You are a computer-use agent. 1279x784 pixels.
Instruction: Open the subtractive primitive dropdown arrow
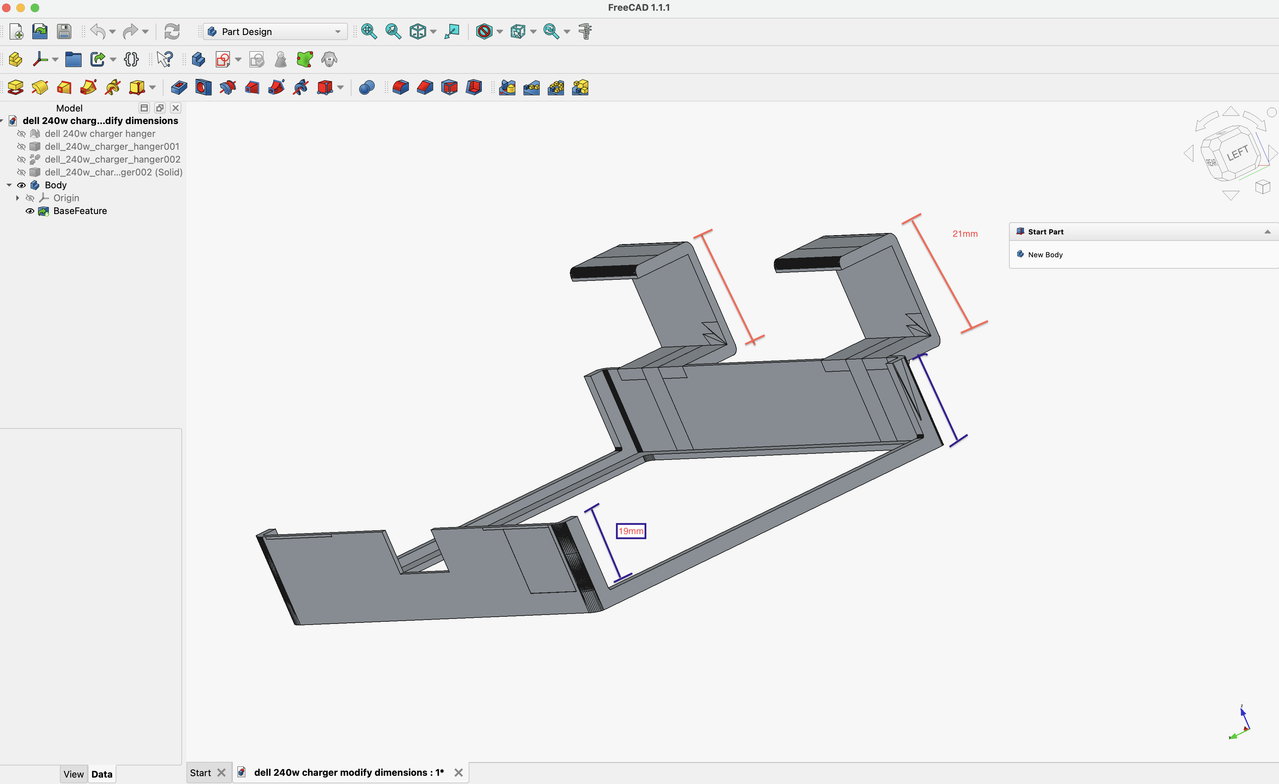[341, 88]
